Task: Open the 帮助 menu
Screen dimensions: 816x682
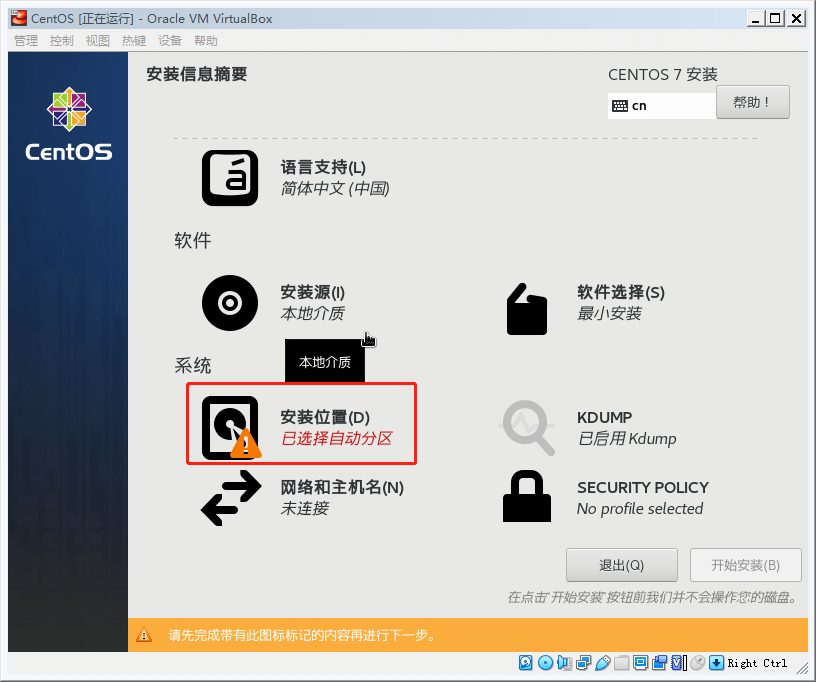Action: pos(206,41)
